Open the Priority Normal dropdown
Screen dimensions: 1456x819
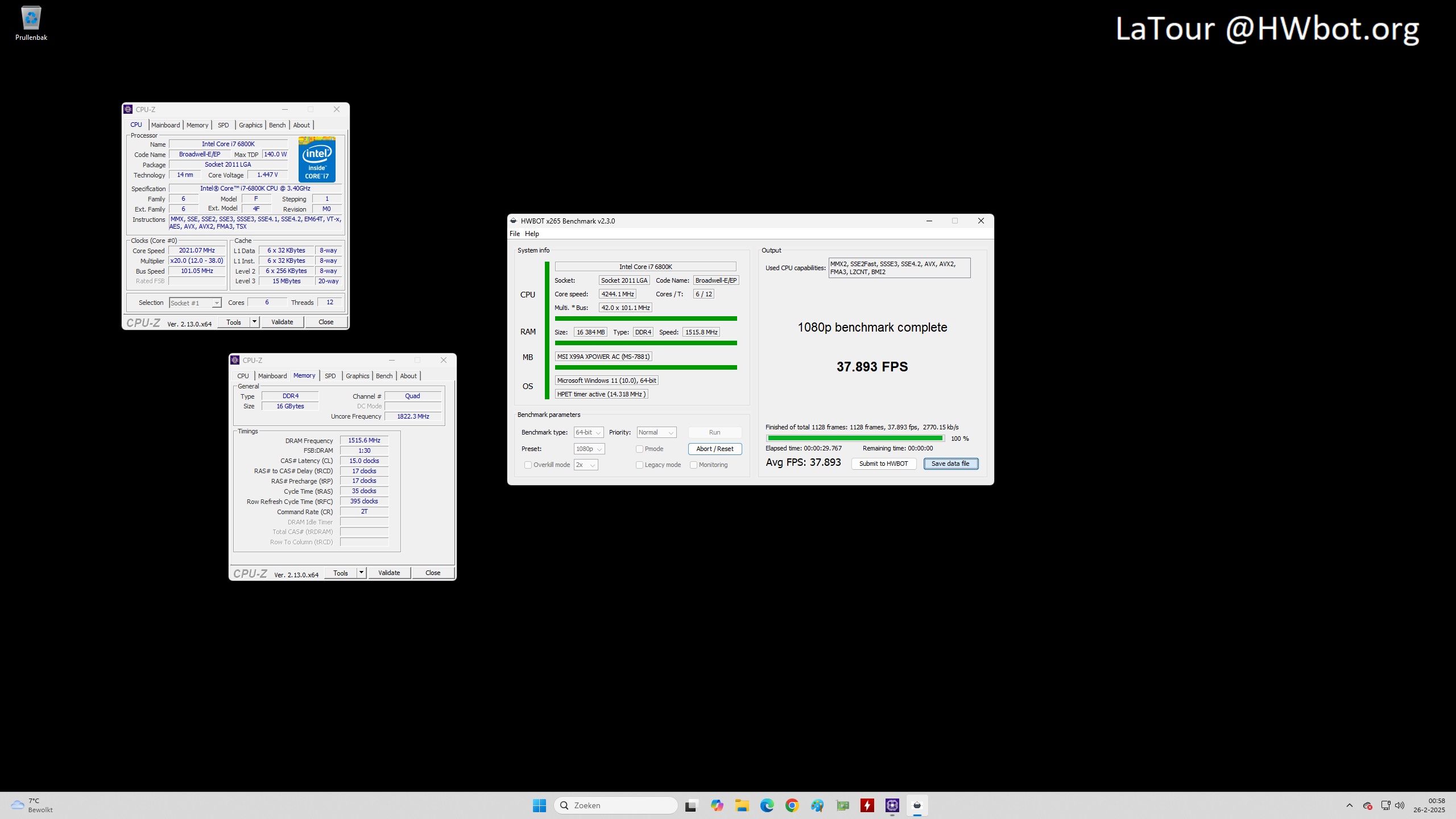[x=656, y=432]
